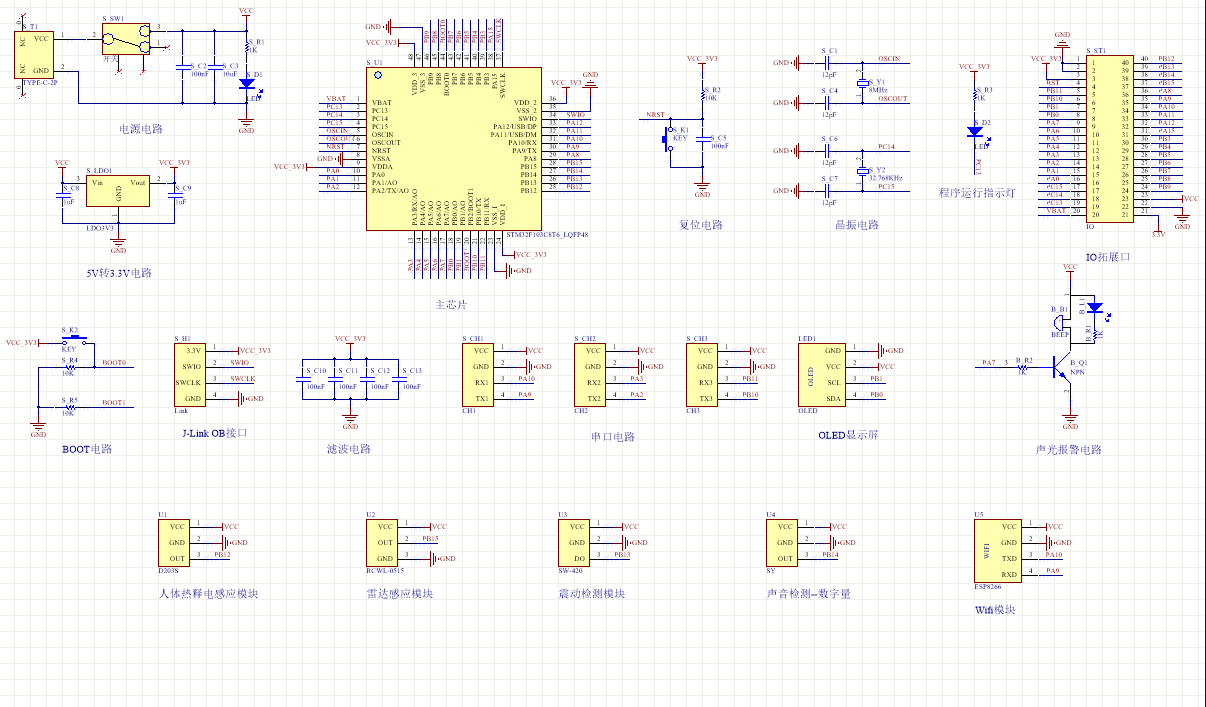Select the S_C7 12pF capacitor symbol
Viewport: 1206px width, 707px height.
[x=829, y=190]
